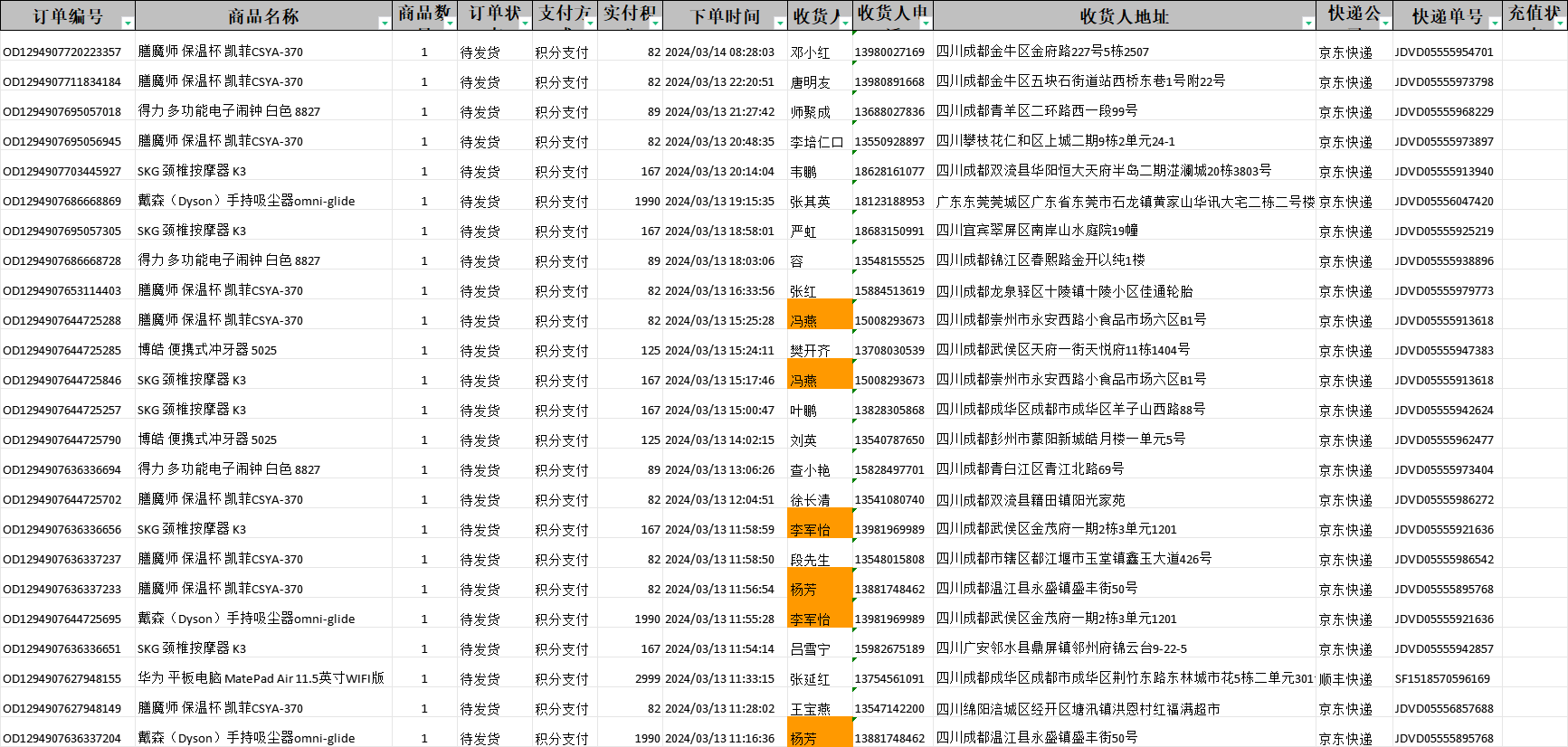Click recipient name 师聚成
The image size is (1568, 747).
810,112
